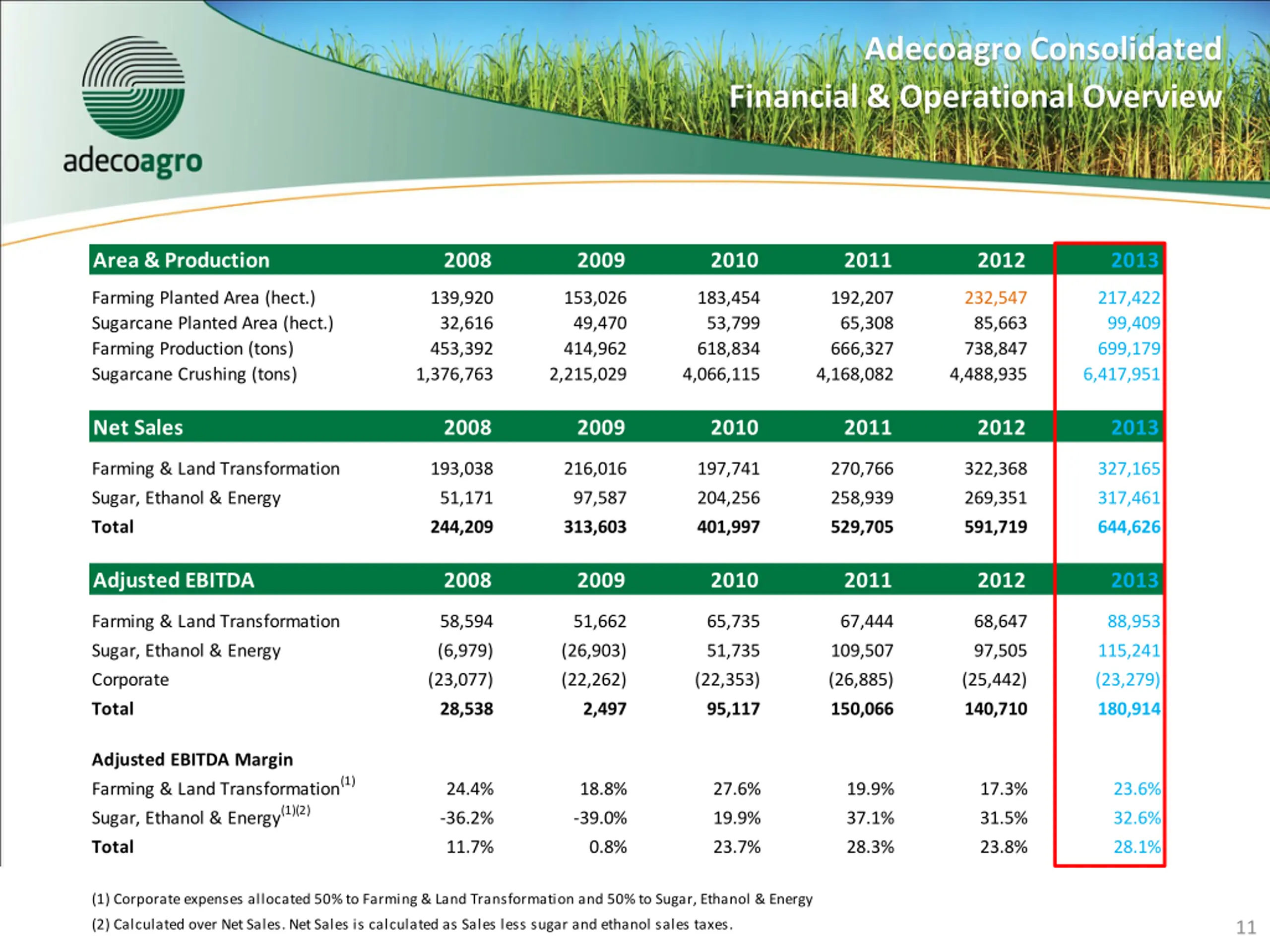The image size is (1270, 952).
Task: Click the 'Net Sales' section header
Action: (x=138, y=427)
